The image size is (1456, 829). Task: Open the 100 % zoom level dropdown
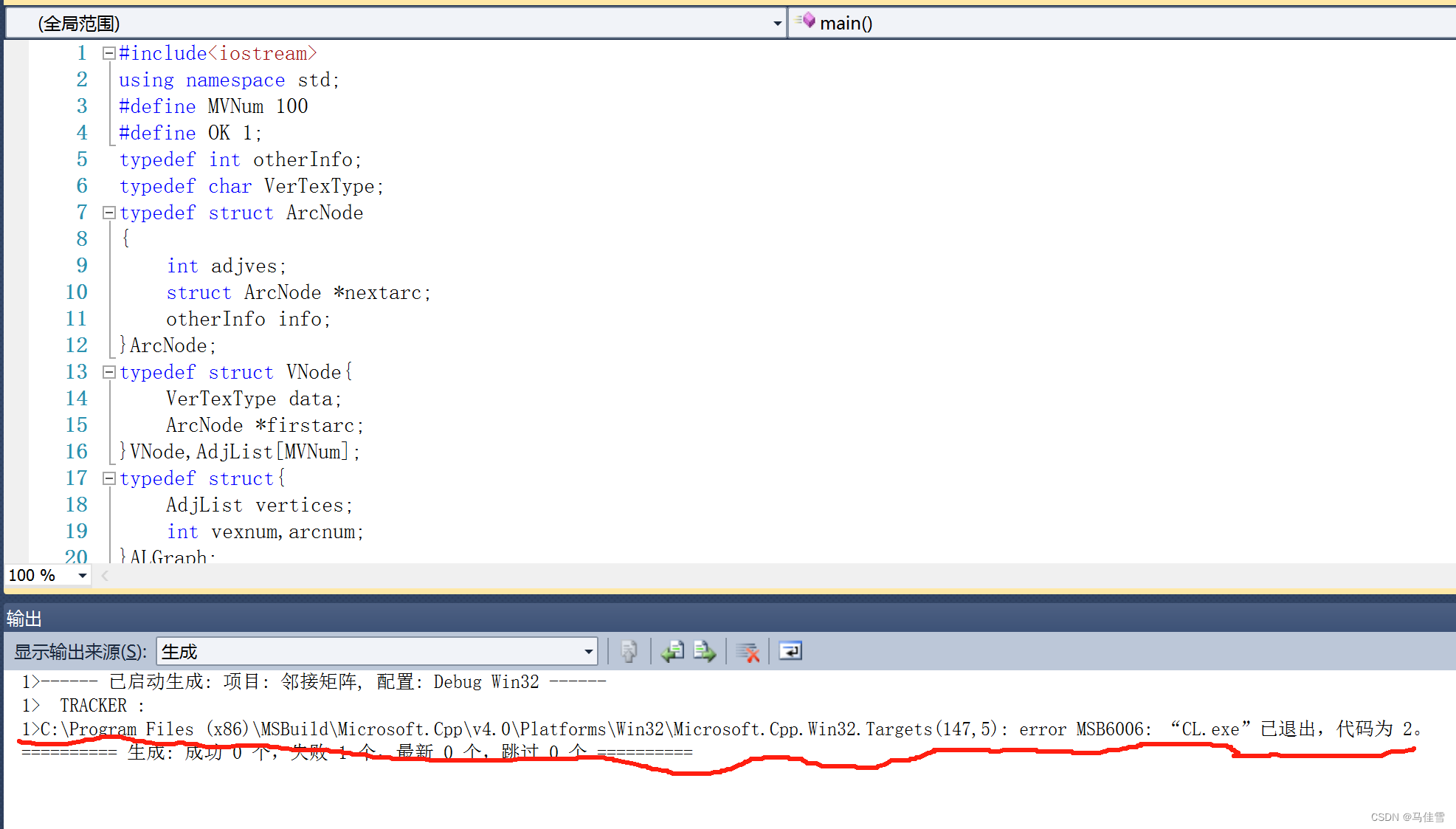point(83,575)
